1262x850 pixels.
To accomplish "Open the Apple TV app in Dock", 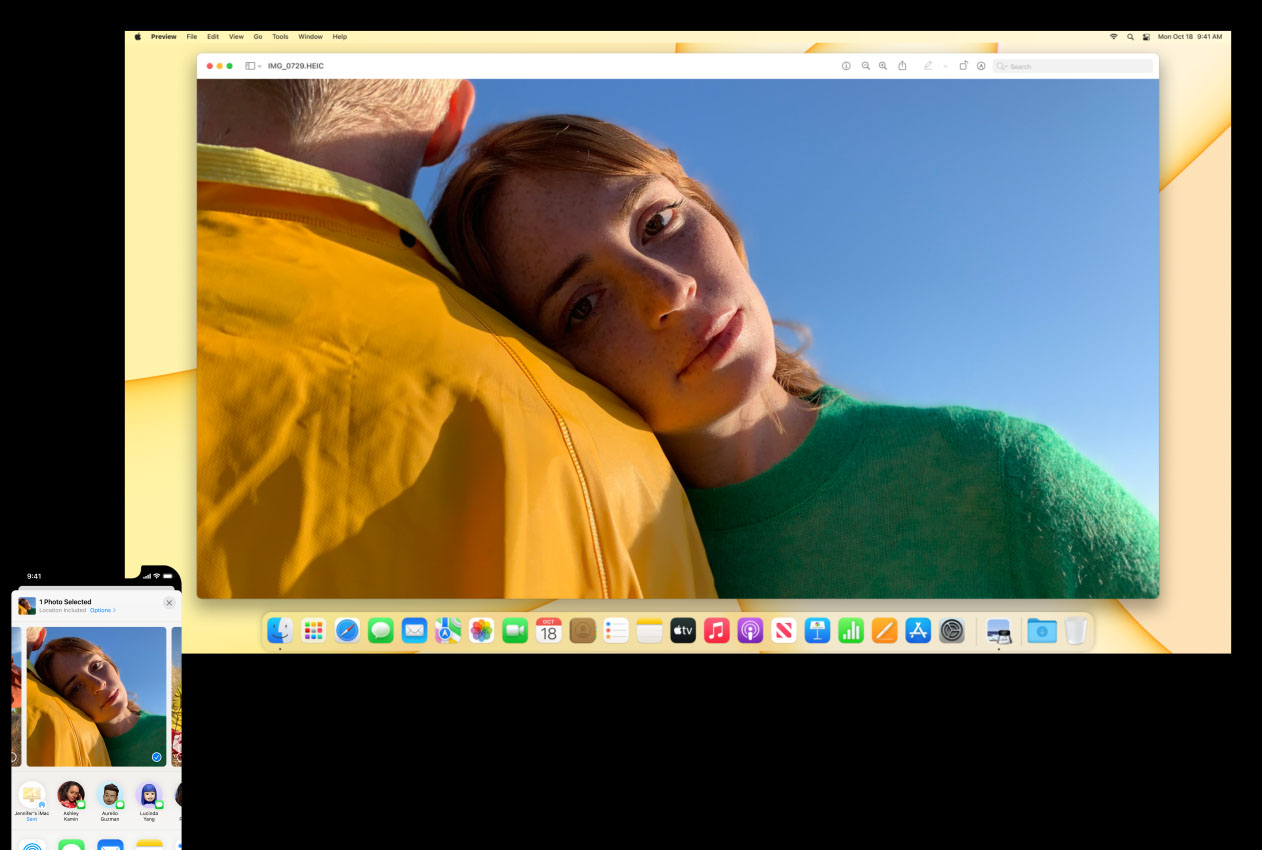I will (683, 630).
